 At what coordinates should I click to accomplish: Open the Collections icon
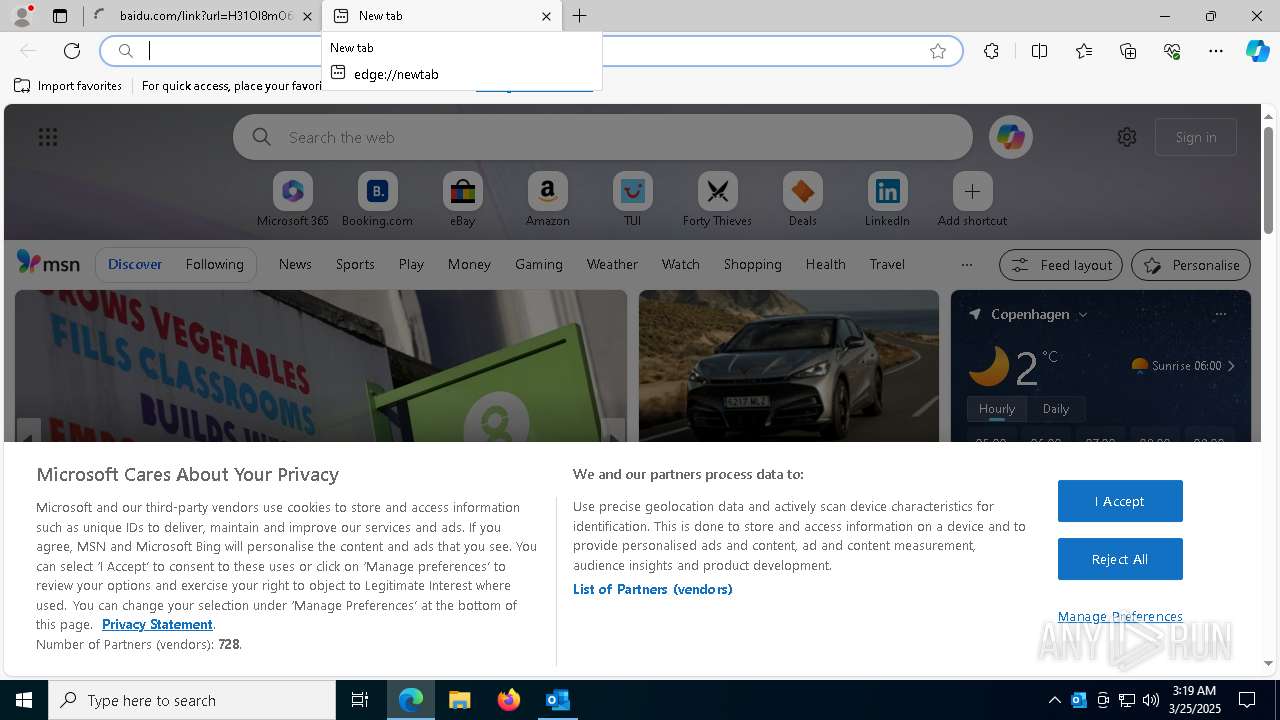tap(1128, 51)
